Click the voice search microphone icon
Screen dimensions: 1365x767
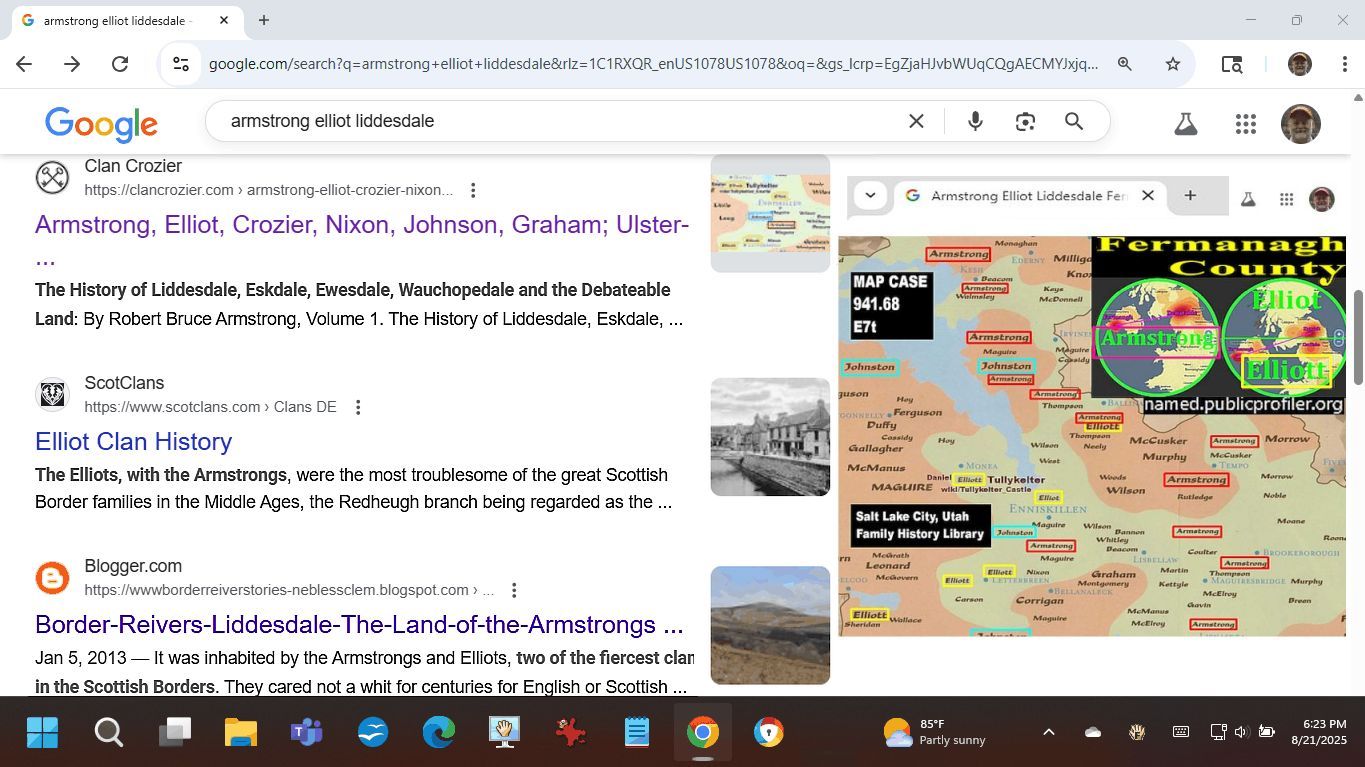point(975,121)
